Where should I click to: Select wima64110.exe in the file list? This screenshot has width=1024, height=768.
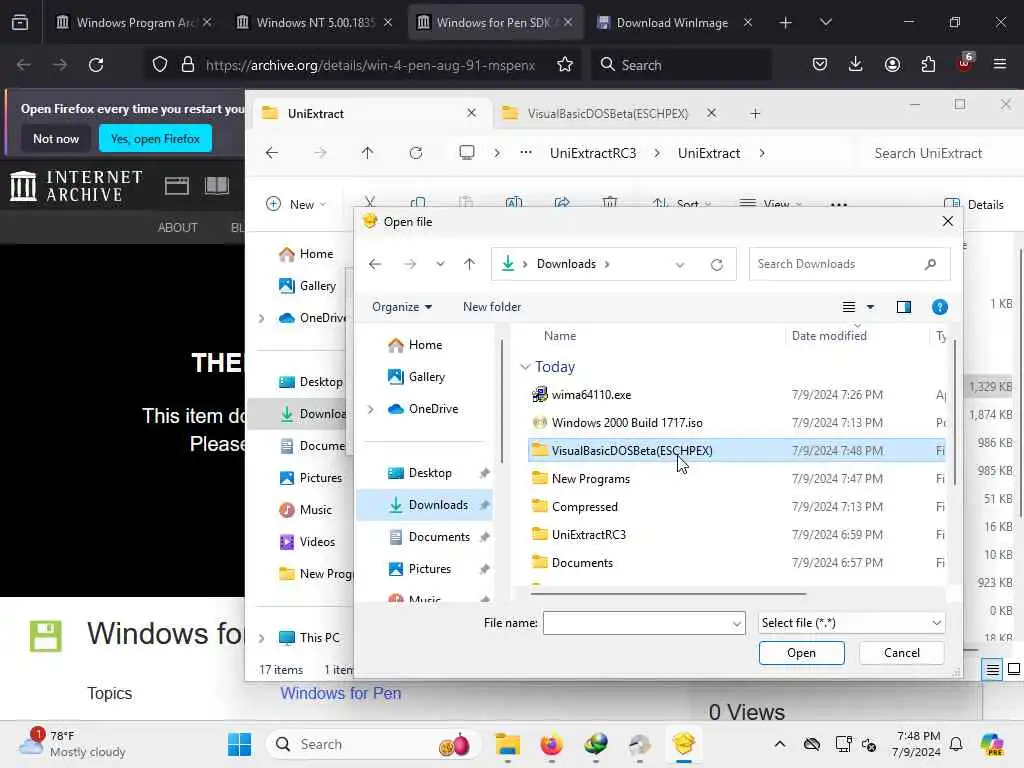click(x=738, y=394)
